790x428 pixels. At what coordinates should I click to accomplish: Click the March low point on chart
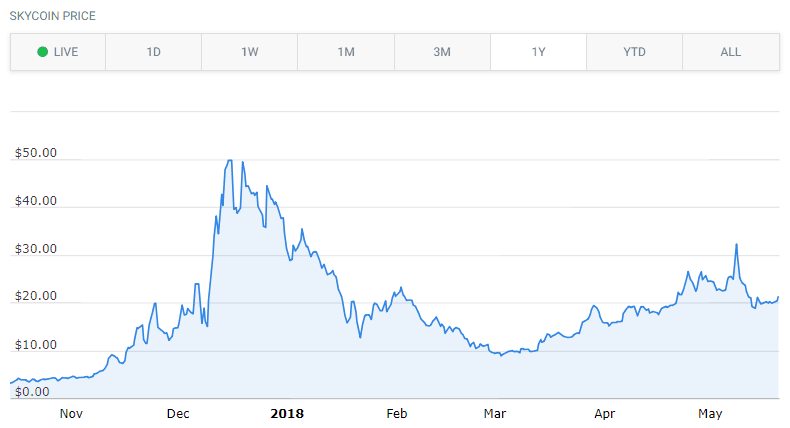501,355
